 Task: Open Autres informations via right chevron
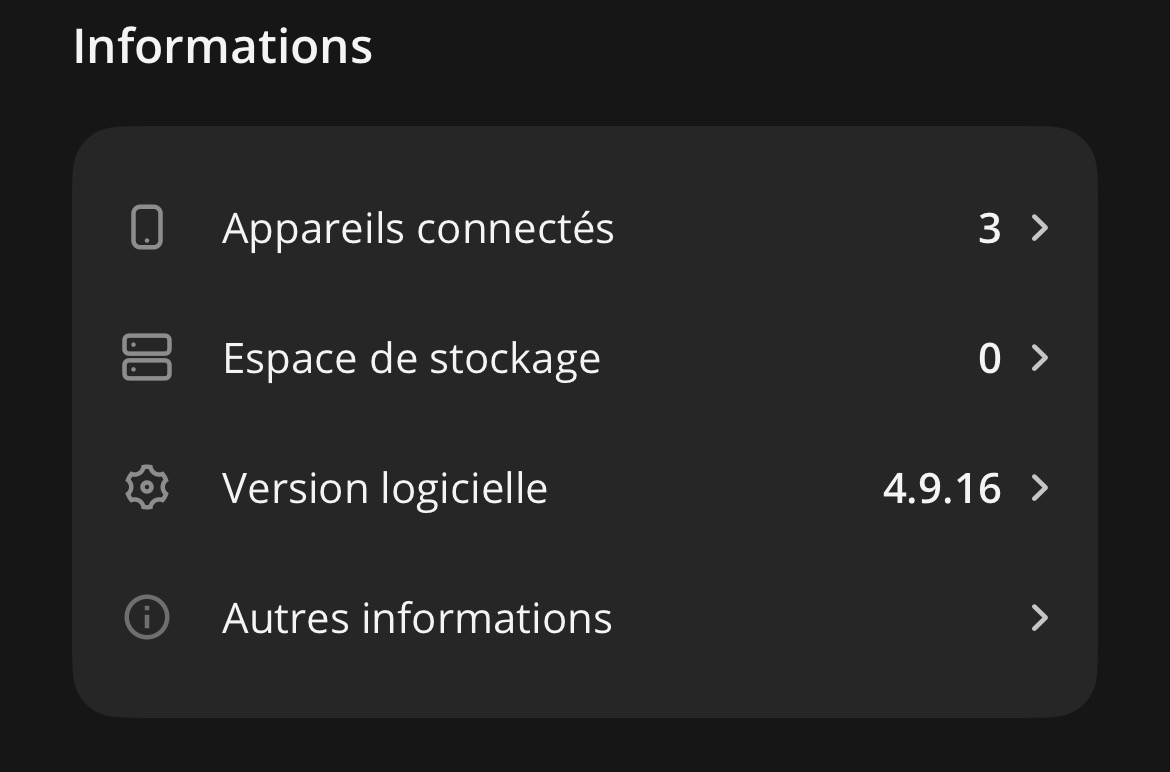coord(1040,618)
